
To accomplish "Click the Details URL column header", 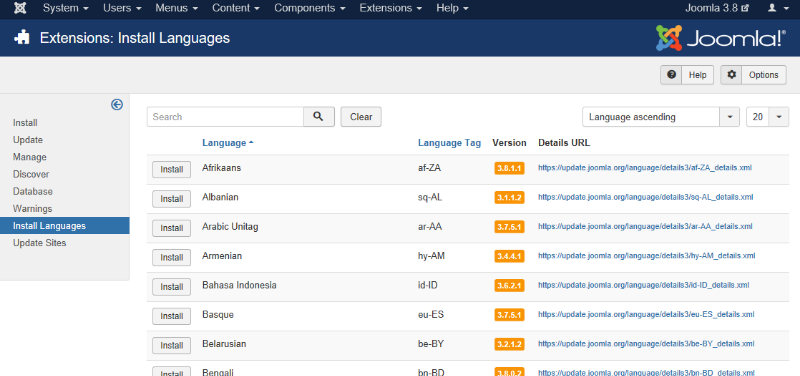I will click(564, 143).
